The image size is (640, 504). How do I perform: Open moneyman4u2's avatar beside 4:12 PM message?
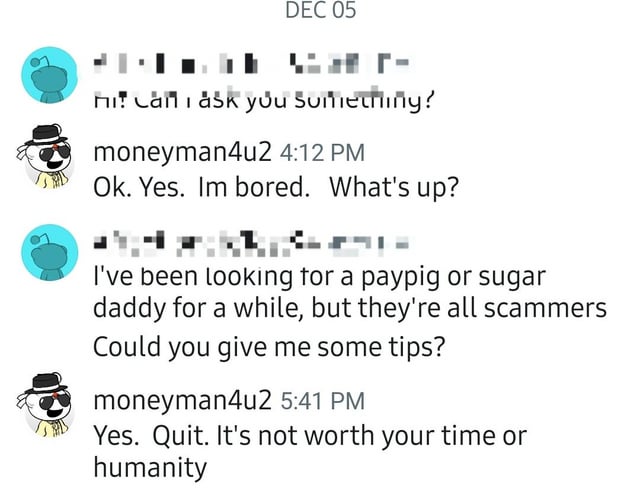(46, 157)
